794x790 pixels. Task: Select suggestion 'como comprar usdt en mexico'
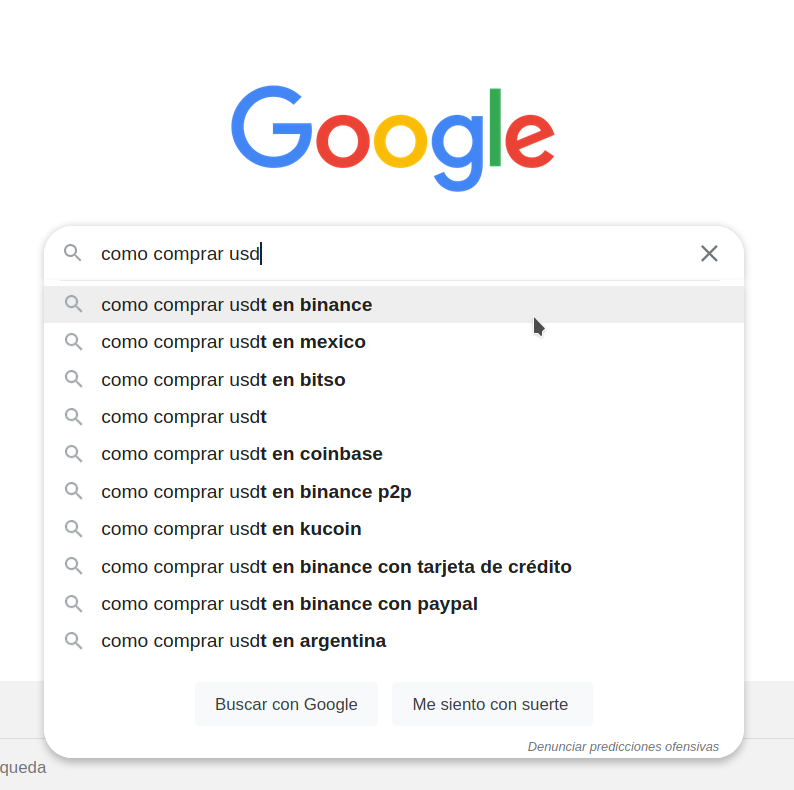pos(394,342)
